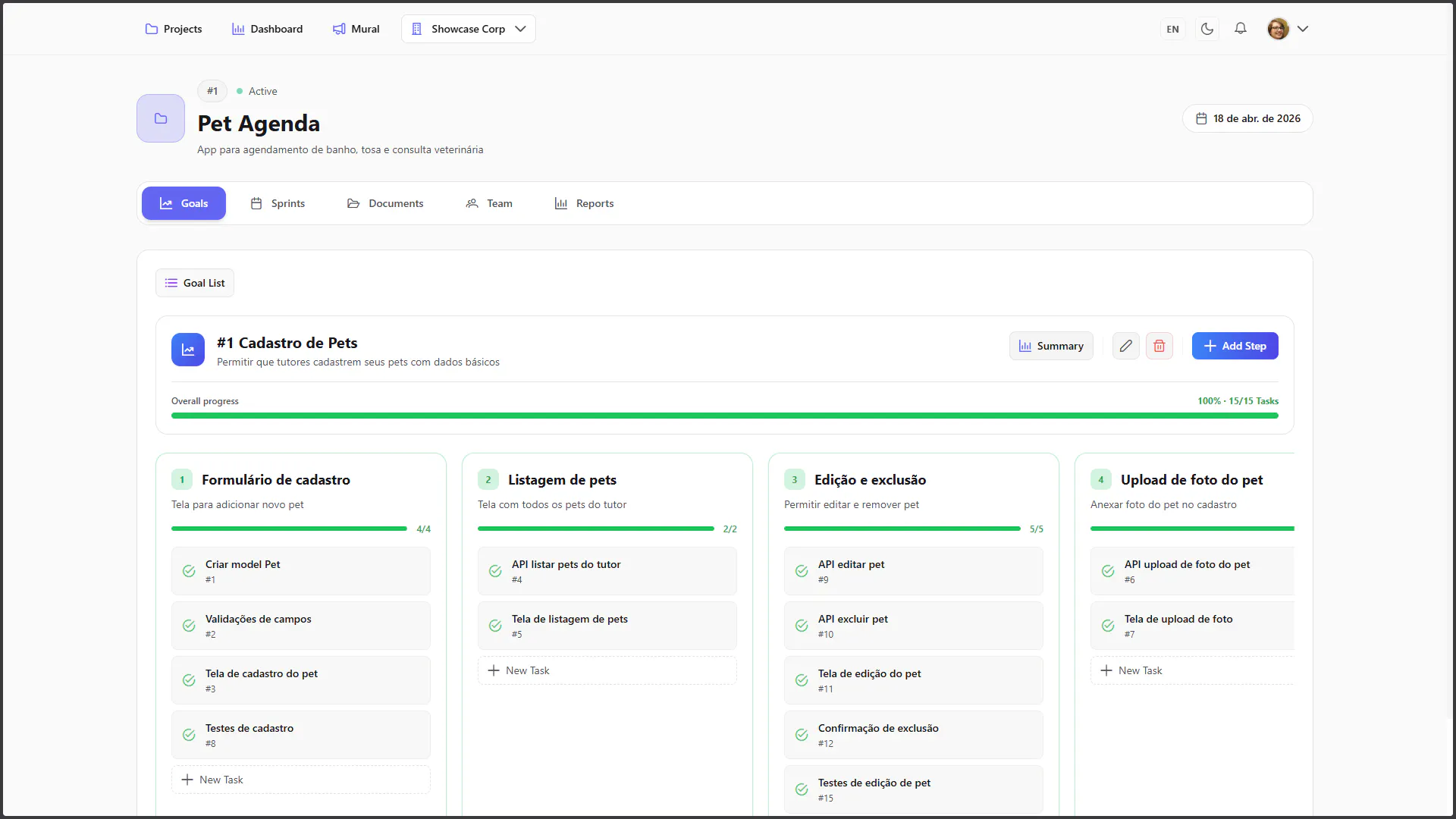
Task: Toggle check on API listar pets do tutor
Action: click(x=495, y=571)
